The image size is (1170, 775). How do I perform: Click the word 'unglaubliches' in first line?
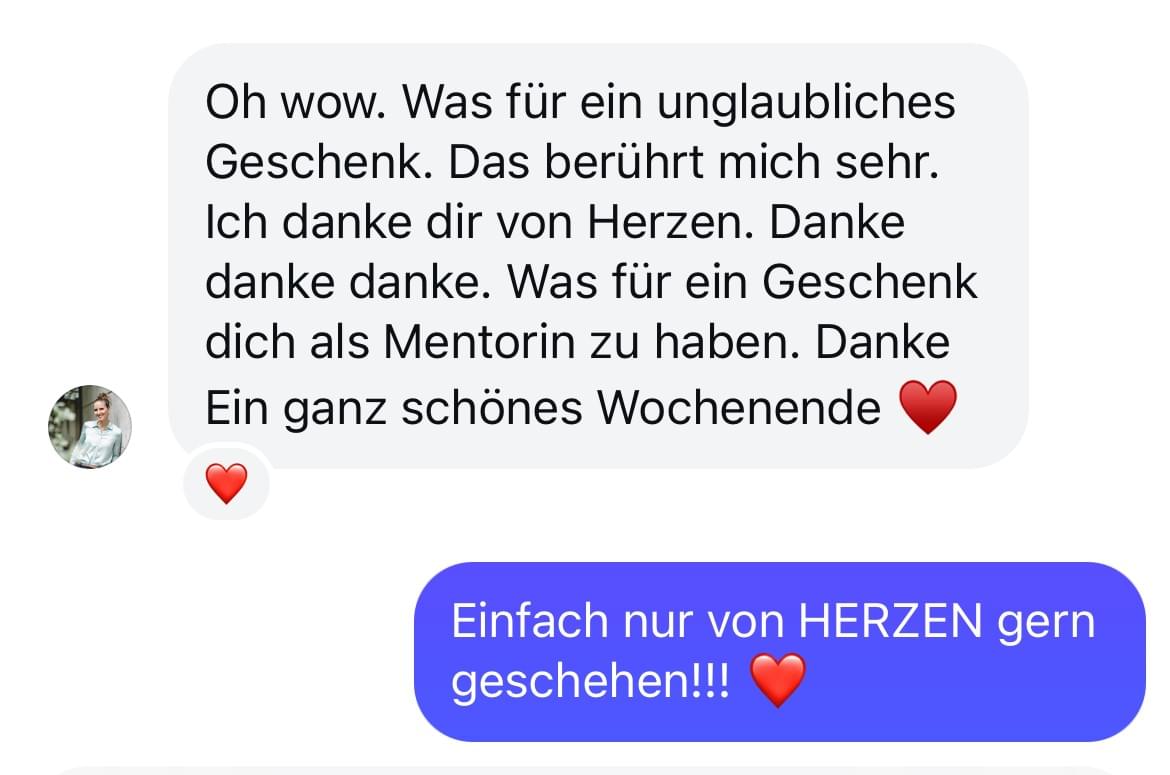[x=806, y=102]
